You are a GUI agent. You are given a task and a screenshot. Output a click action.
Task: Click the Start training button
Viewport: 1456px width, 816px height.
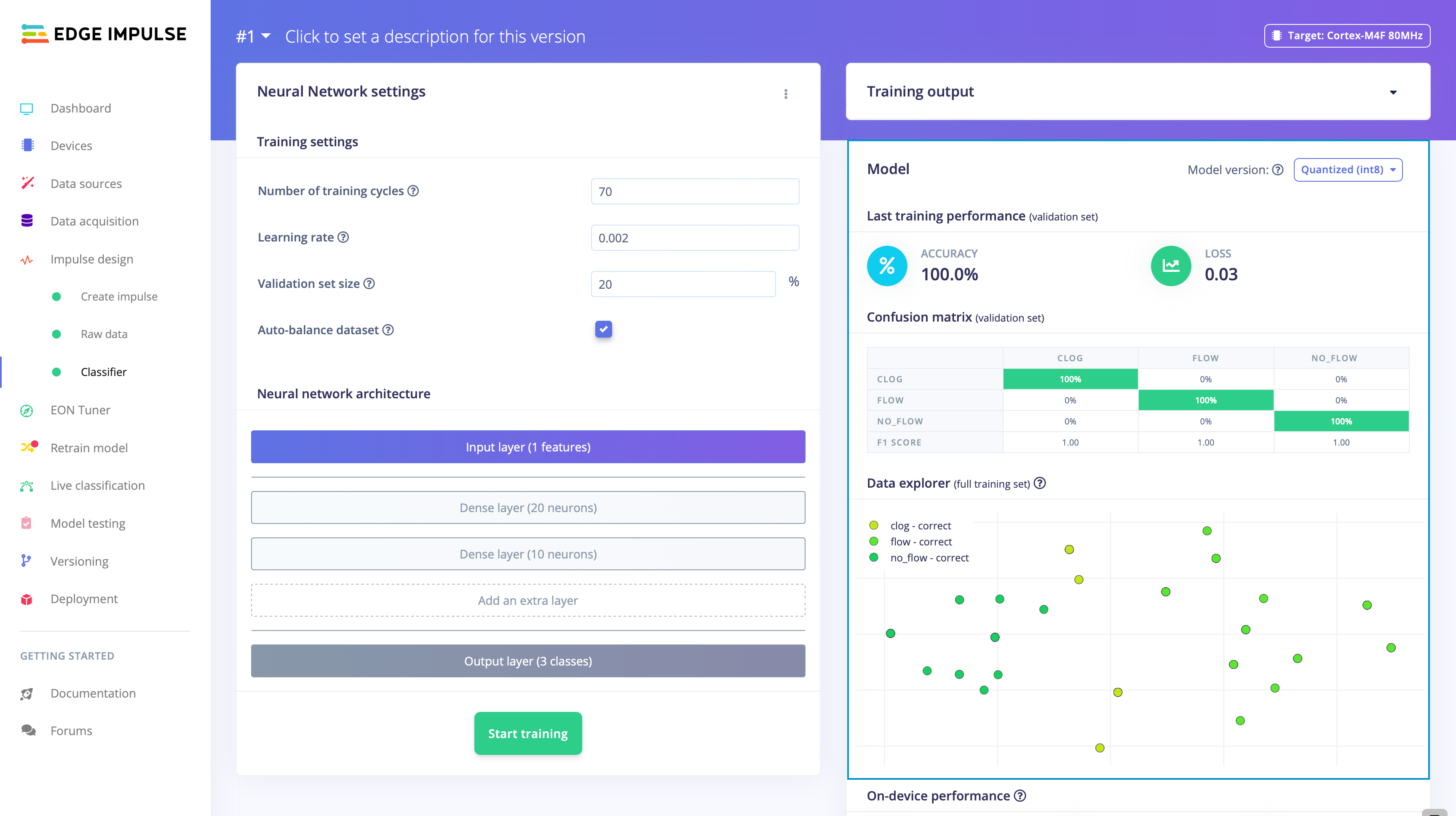click(x=528, y=733)
